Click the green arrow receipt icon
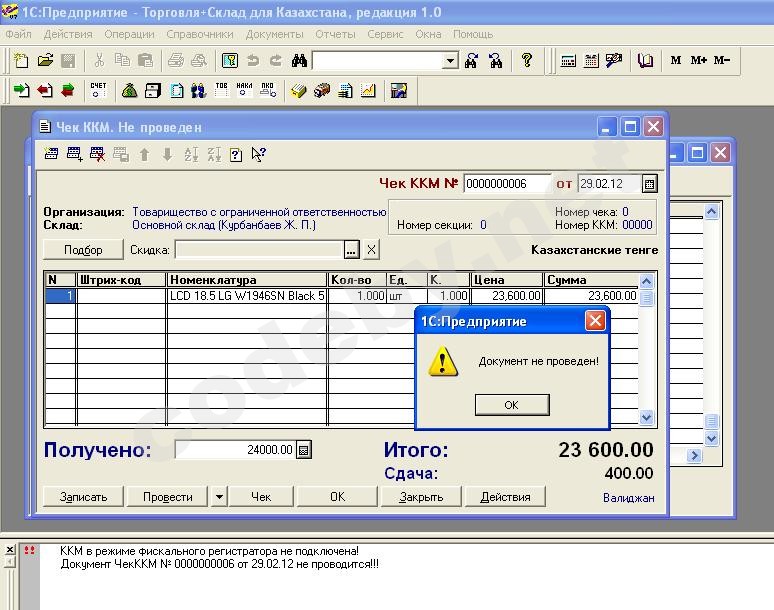 click(x=21, y=90)
